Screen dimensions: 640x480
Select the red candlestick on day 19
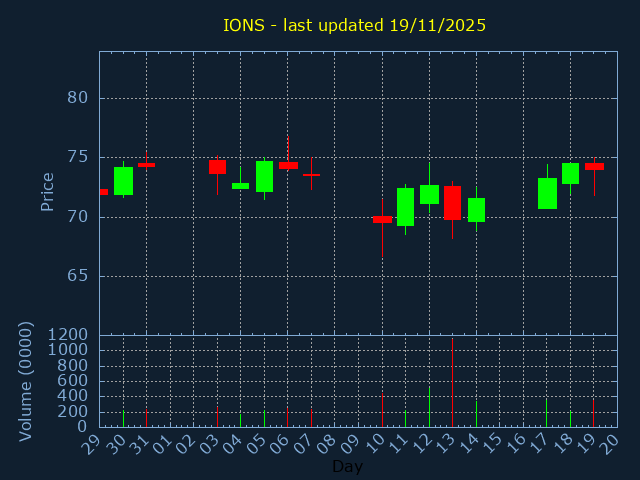coord(594,166)
